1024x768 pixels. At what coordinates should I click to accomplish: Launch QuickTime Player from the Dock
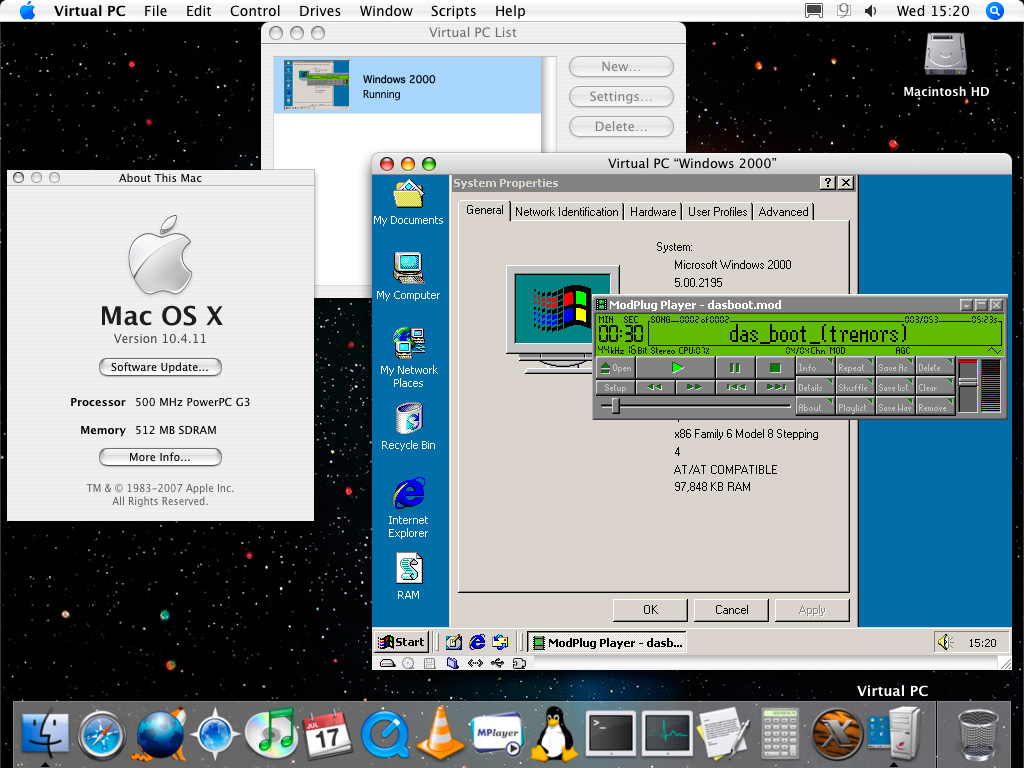coord(384,735)
